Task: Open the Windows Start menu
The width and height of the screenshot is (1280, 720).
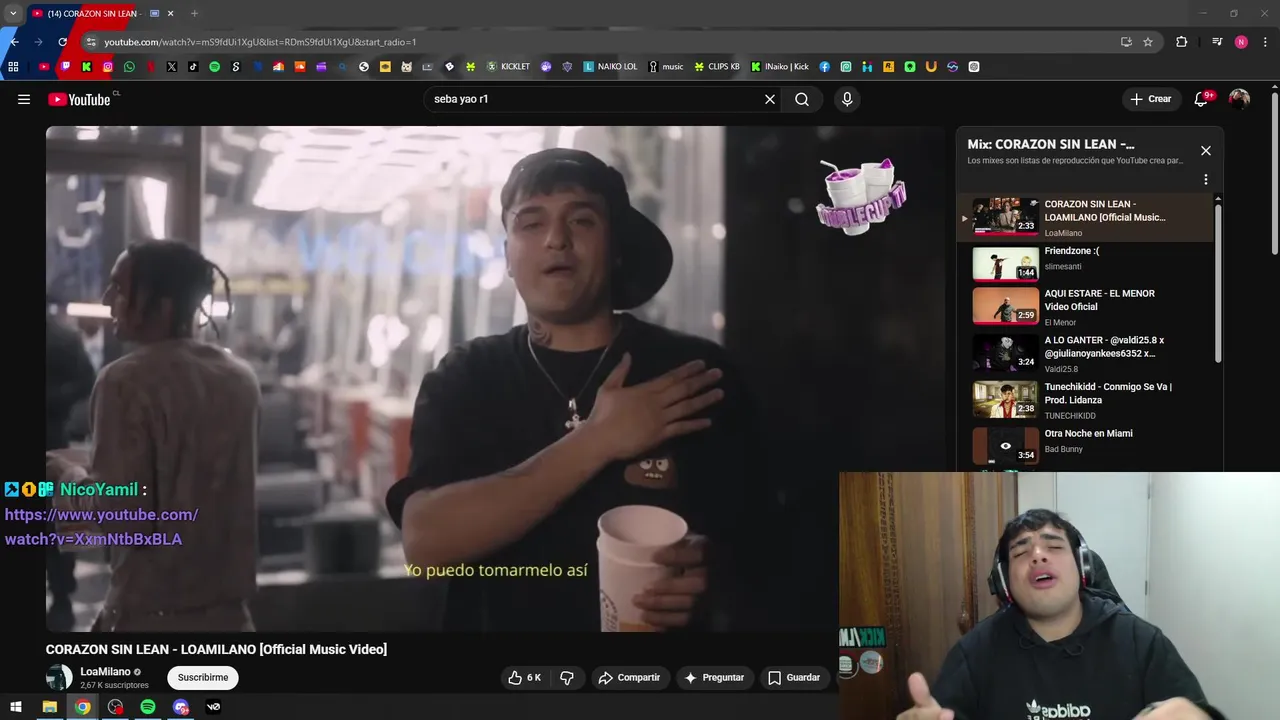Action: point(16,707)
